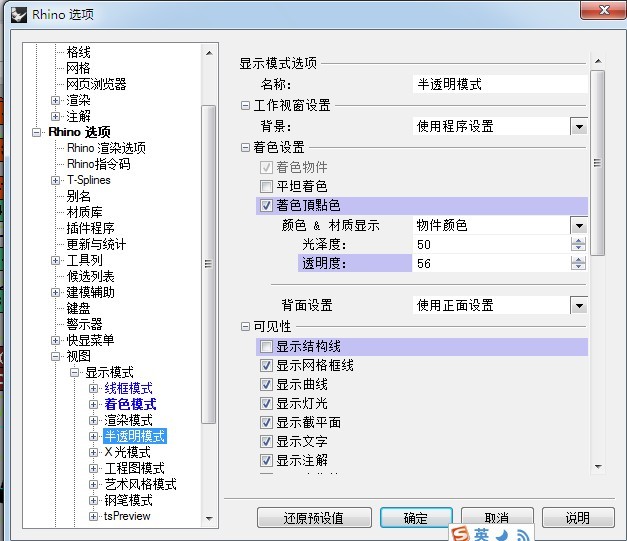Open the 颜色 & 材质显示 dropdown
The height and width of the screenshot is (541, 627).
pyautogui.click(x=579, y=226)
